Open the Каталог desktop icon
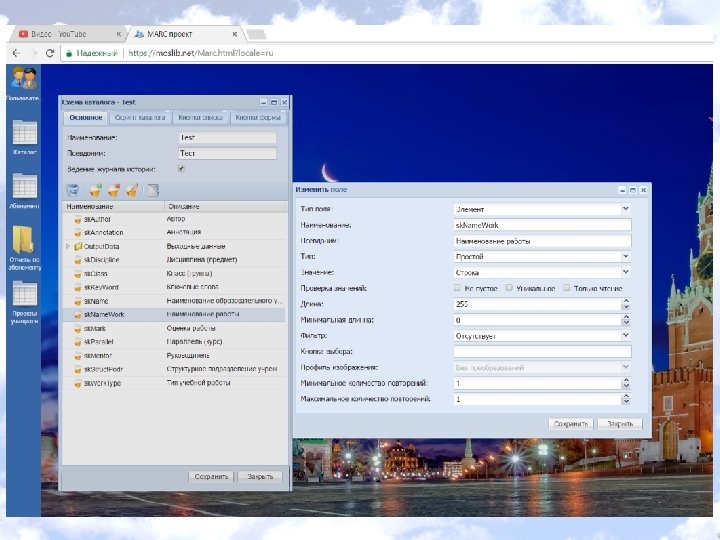720x540 pixels. (24, 133)
